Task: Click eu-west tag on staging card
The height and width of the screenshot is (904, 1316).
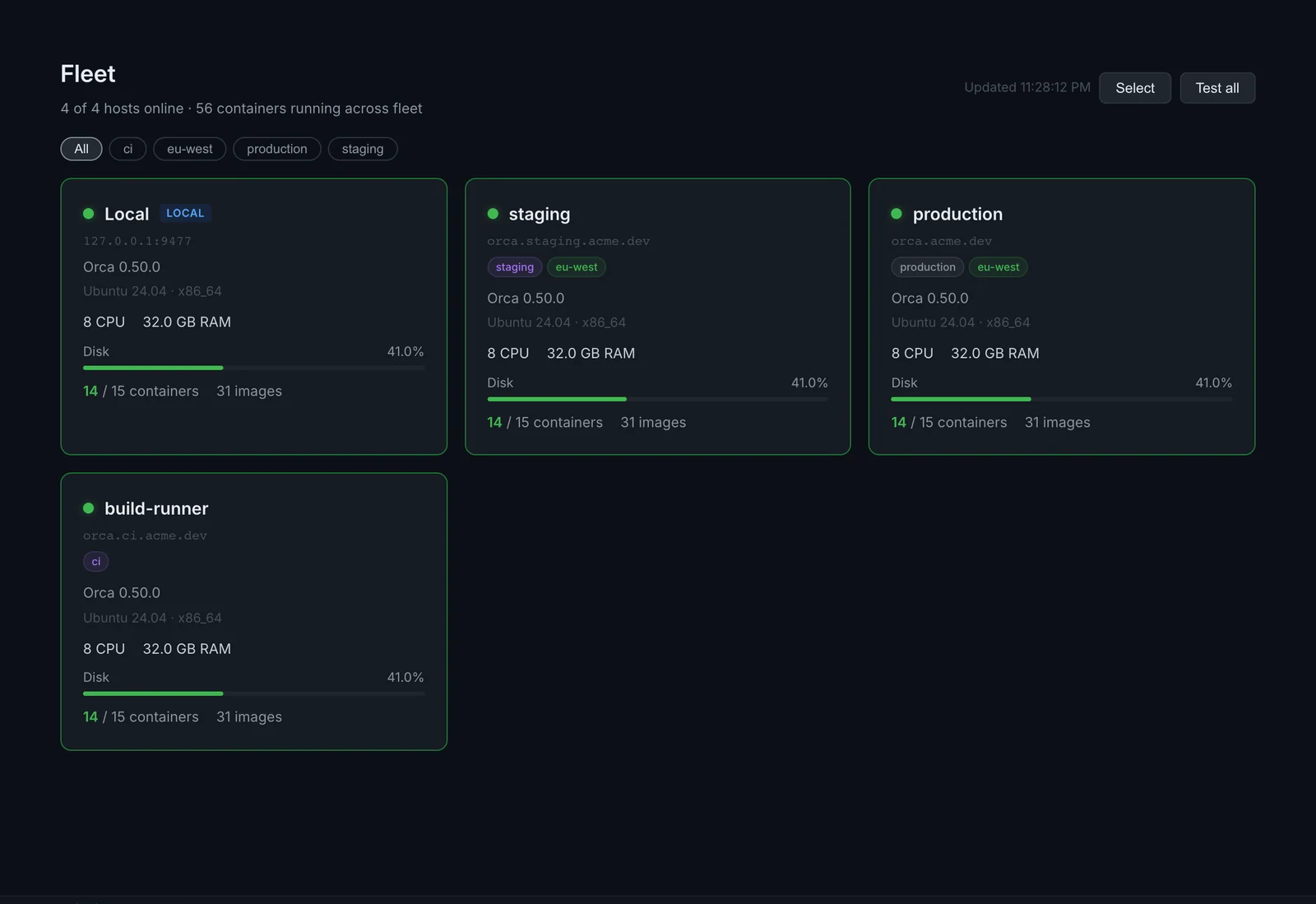Action: pos(577,267)
